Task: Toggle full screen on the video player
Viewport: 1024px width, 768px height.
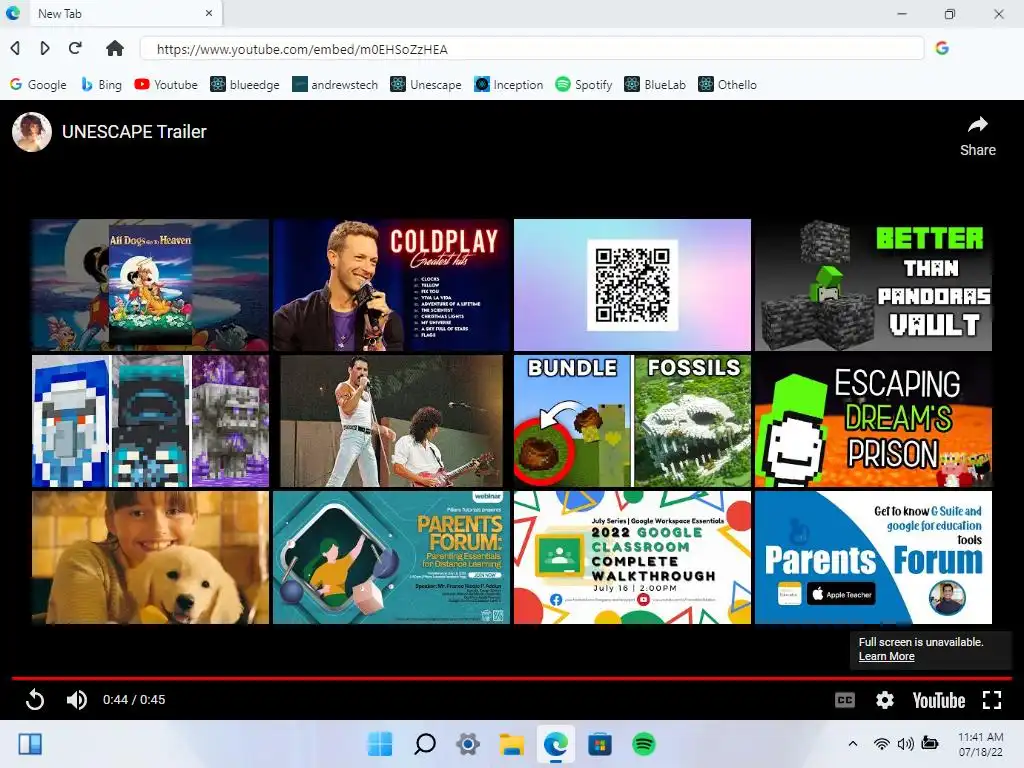Action: coord(992,700)
